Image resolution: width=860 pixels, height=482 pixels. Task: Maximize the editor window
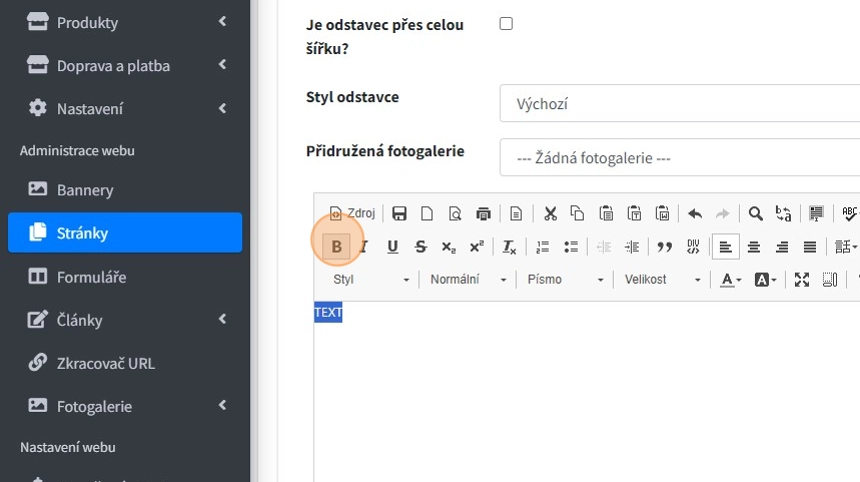tap(801, 280)
